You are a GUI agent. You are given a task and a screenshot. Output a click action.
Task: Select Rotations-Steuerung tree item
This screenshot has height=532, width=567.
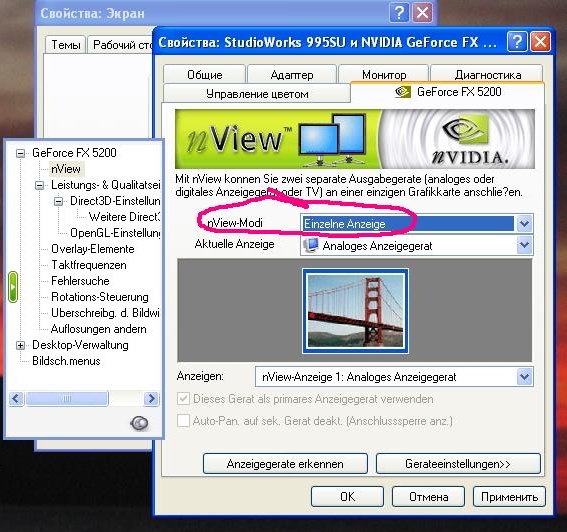point(100,297)
